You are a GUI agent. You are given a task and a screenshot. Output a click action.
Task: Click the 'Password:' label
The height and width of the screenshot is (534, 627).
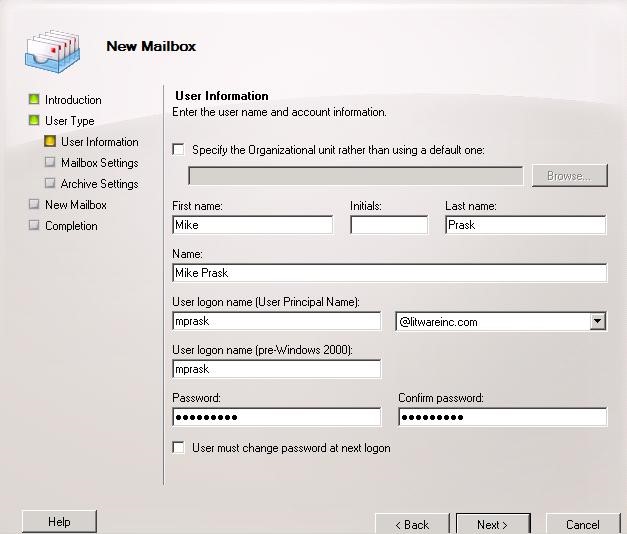tap(196, 398)
